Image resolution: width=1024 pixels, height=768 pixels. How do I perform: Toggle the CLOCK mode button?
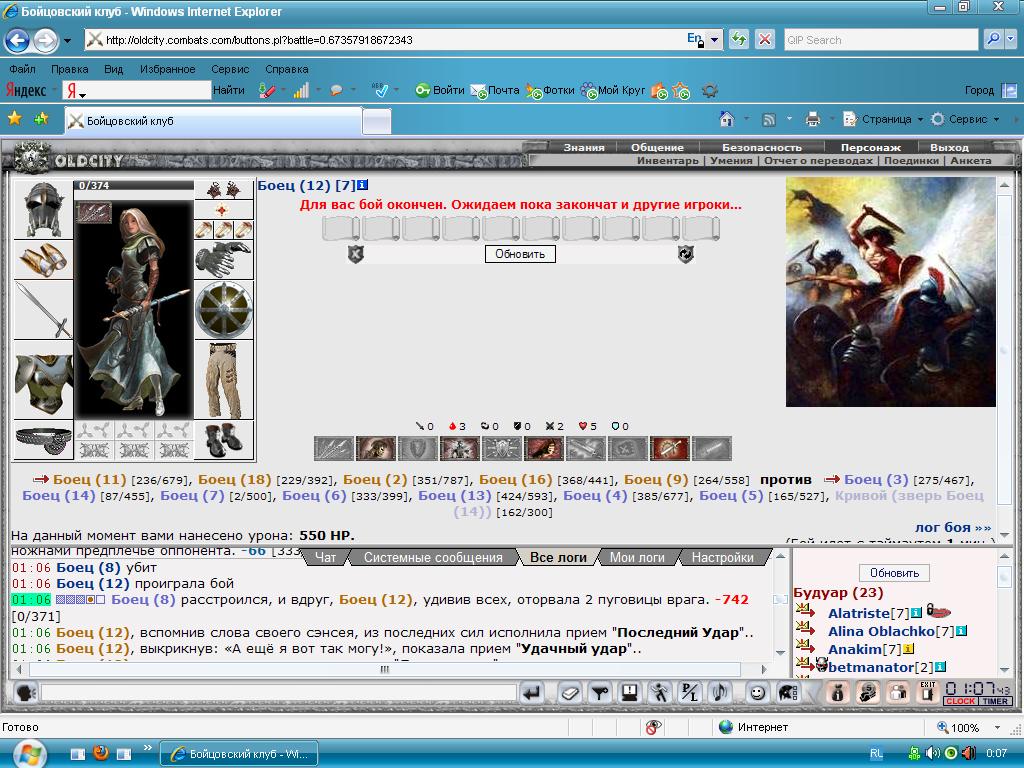pyautogui.click(x=960, y=701)
